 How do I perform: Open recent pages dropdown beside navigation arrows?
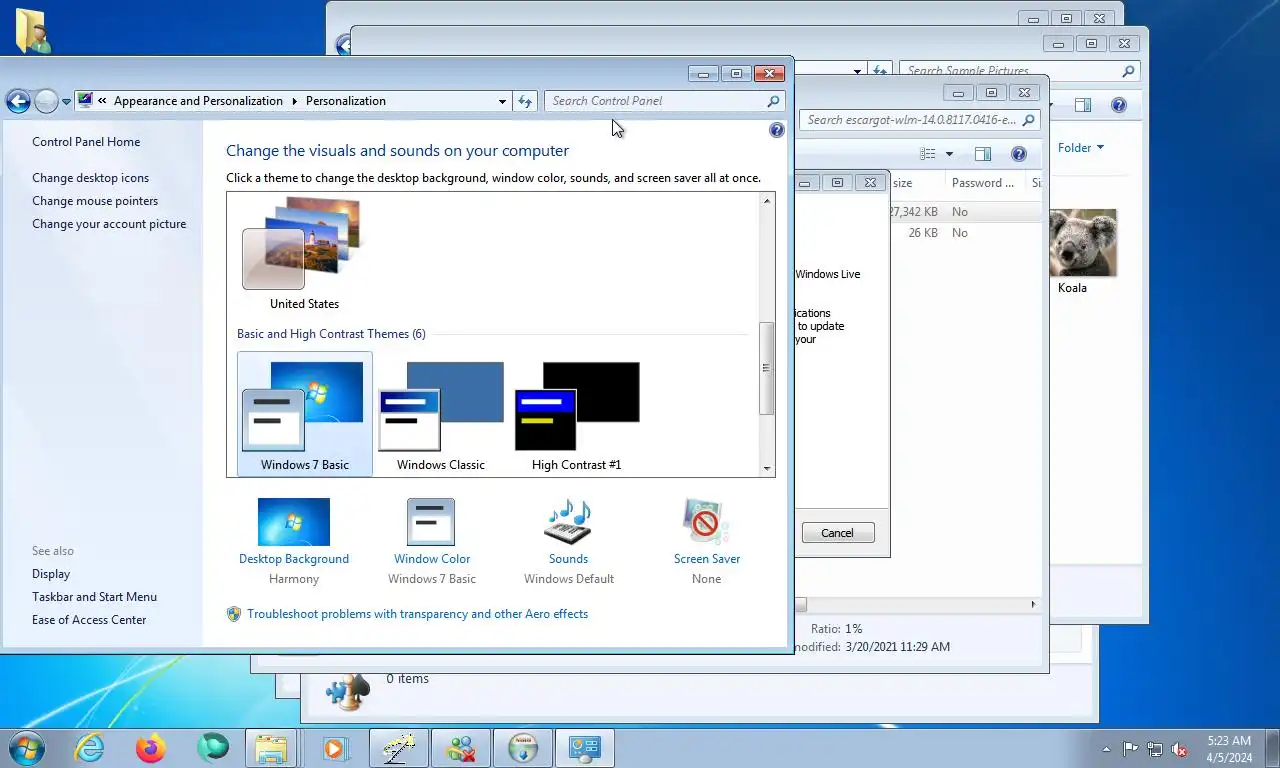point(67,101)
